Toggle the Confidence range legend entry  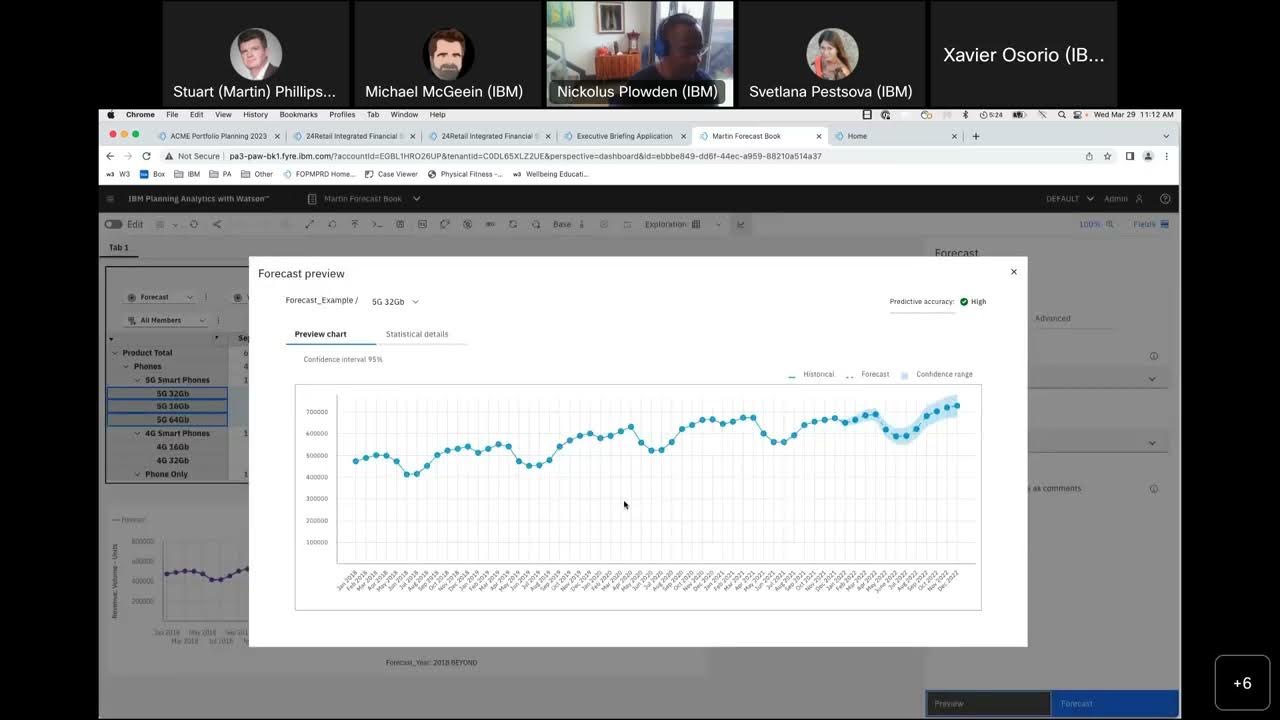click(937, 374)
